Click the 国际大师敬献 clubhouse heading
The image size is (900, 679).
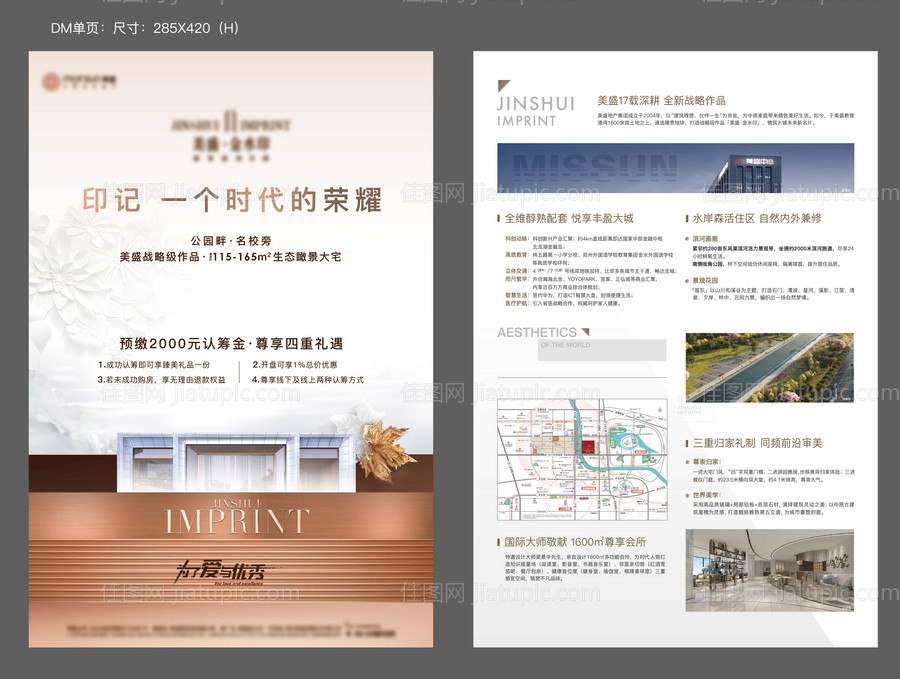569,542
